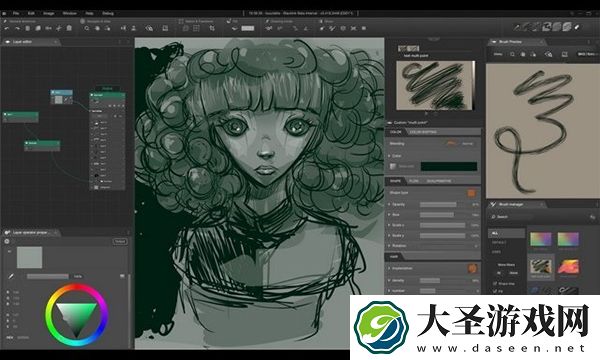Expand the Color section arrow
The image size is (600, 360).
[390, 156]
